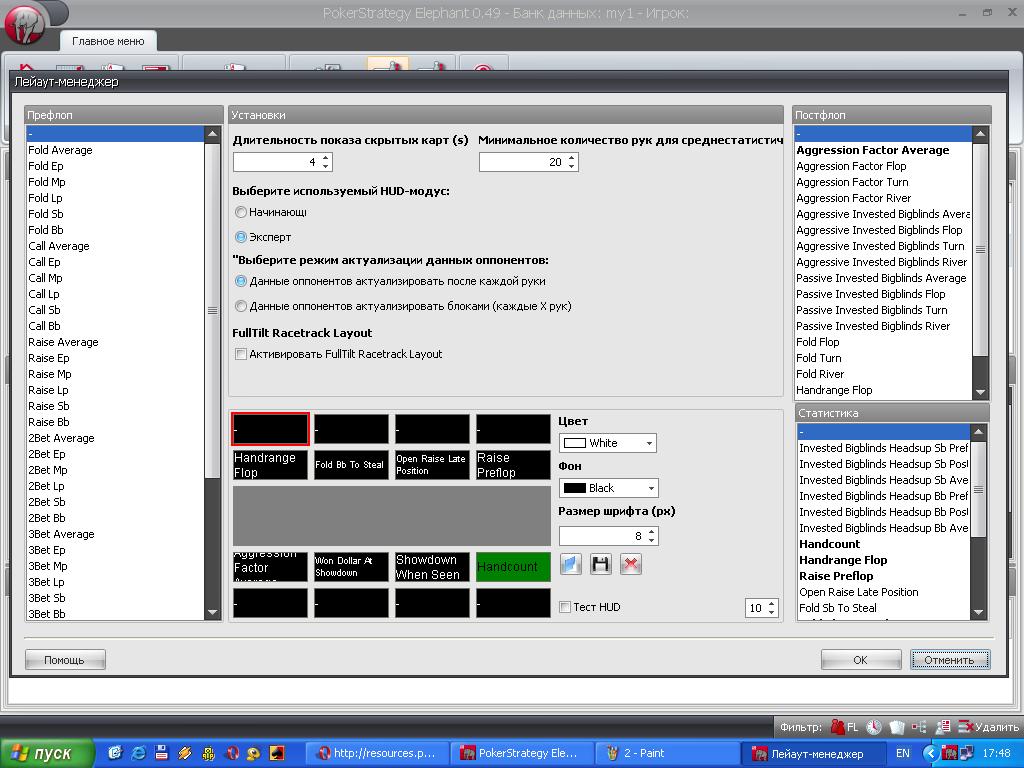Click the floppy disk quick launch icon
Screen dimensions: 1024x768
(161, 753)
